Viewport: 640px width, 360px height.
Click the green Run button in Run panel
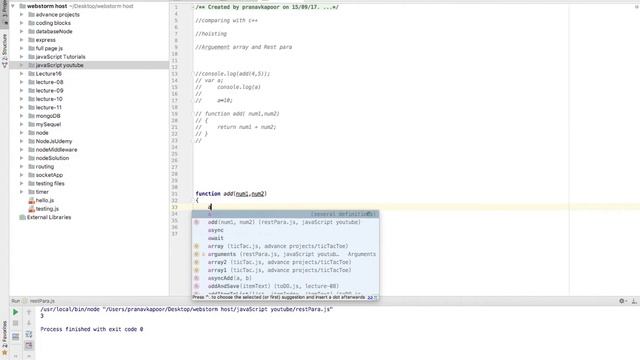click(16, 312)
